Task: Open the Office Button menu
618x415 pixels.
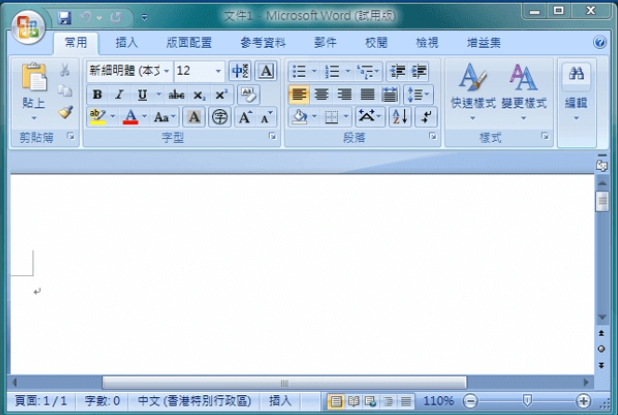Action: 28,28
